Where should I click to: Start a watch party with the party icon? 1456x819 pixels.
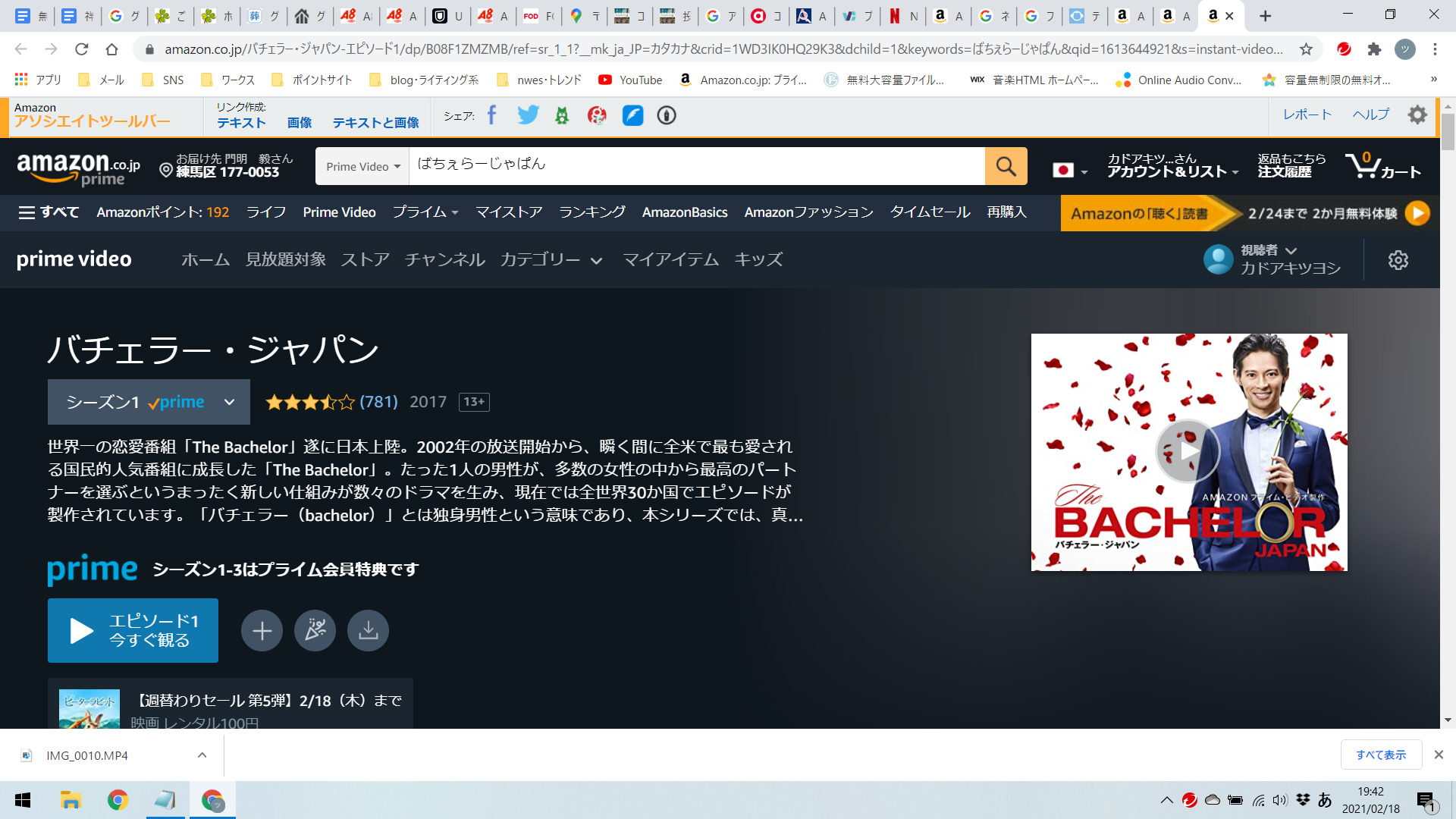tap(315, 631)
